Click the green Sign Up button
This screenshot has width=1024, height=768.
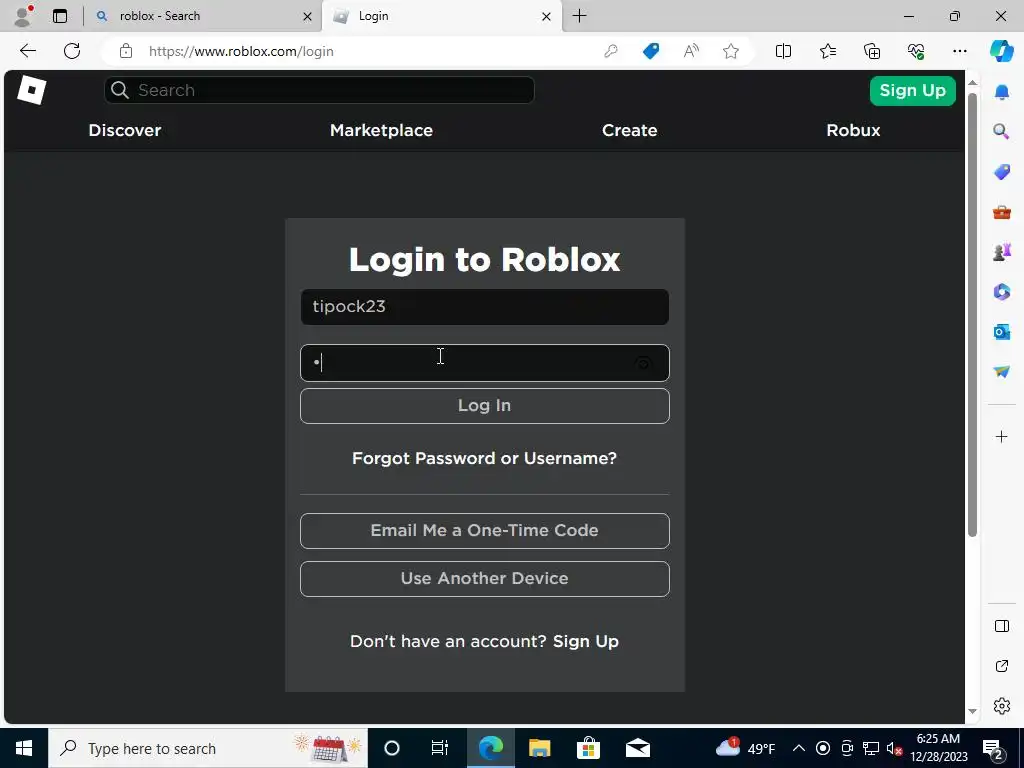[x=912, y=90]
